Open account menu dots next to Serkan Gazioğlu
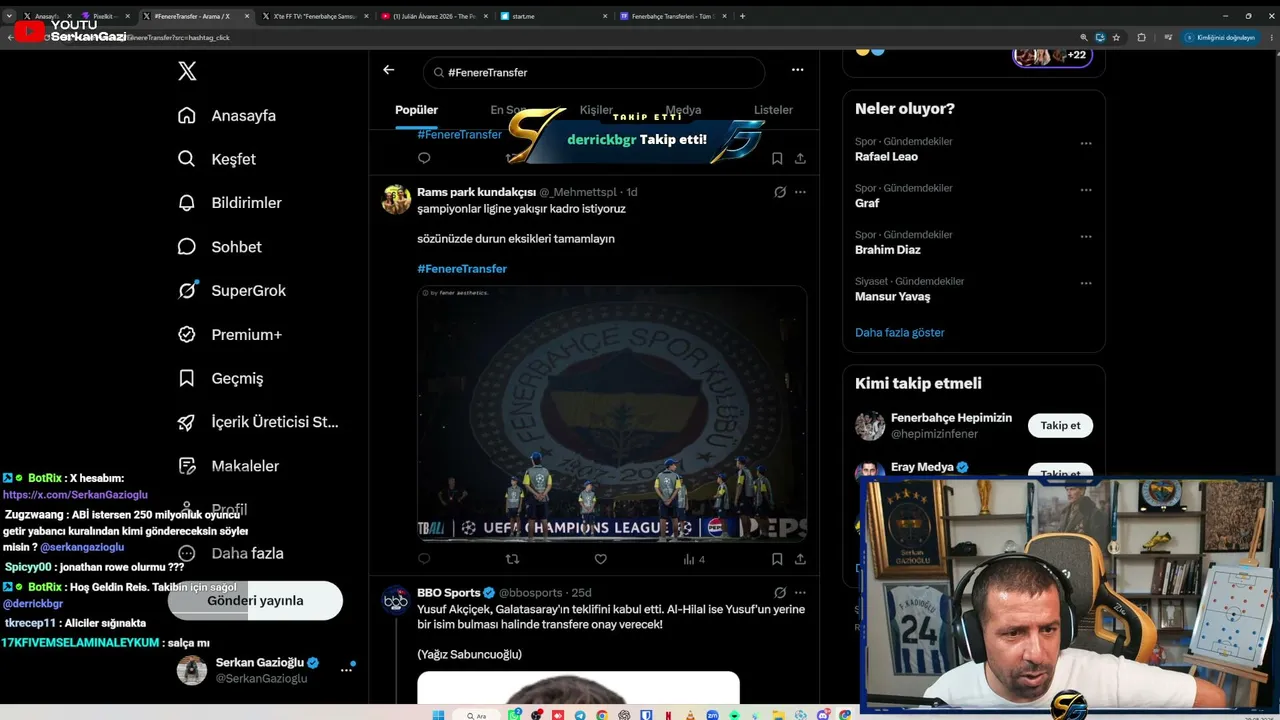 pyautogui.click(x=347, y=670)
